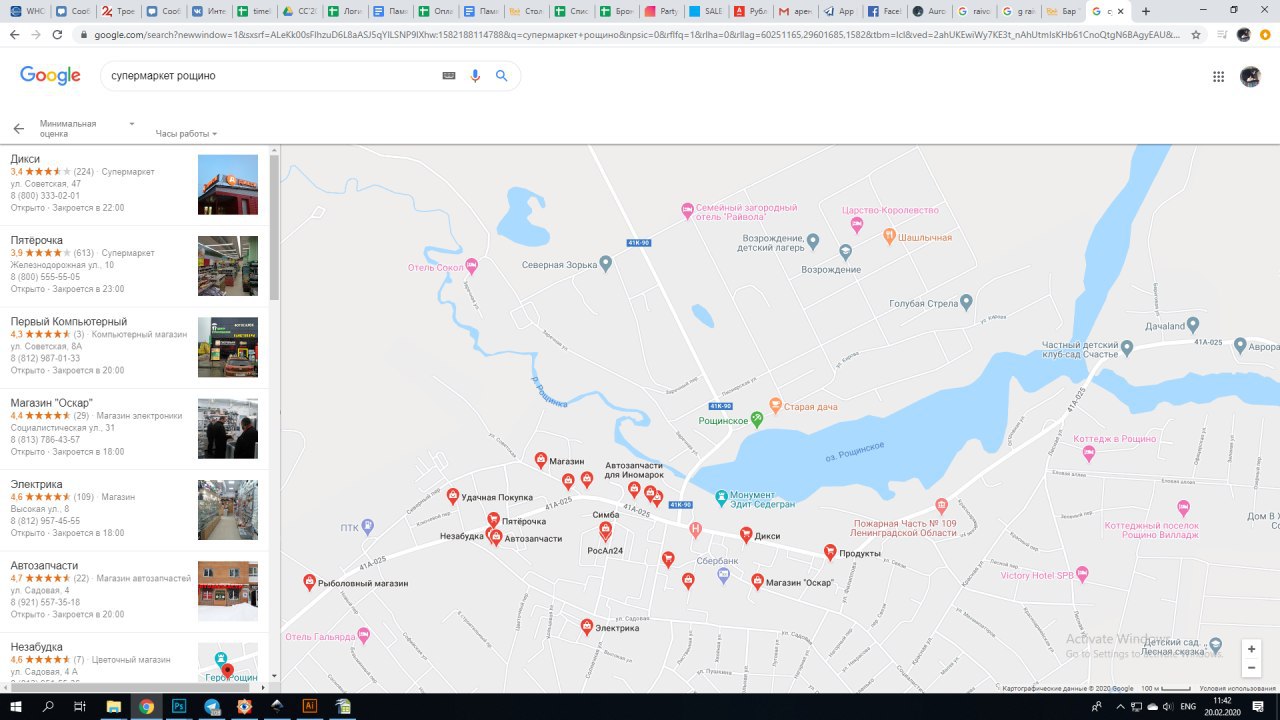Click the РосАл24 map marker

click(x=605, y=531)
